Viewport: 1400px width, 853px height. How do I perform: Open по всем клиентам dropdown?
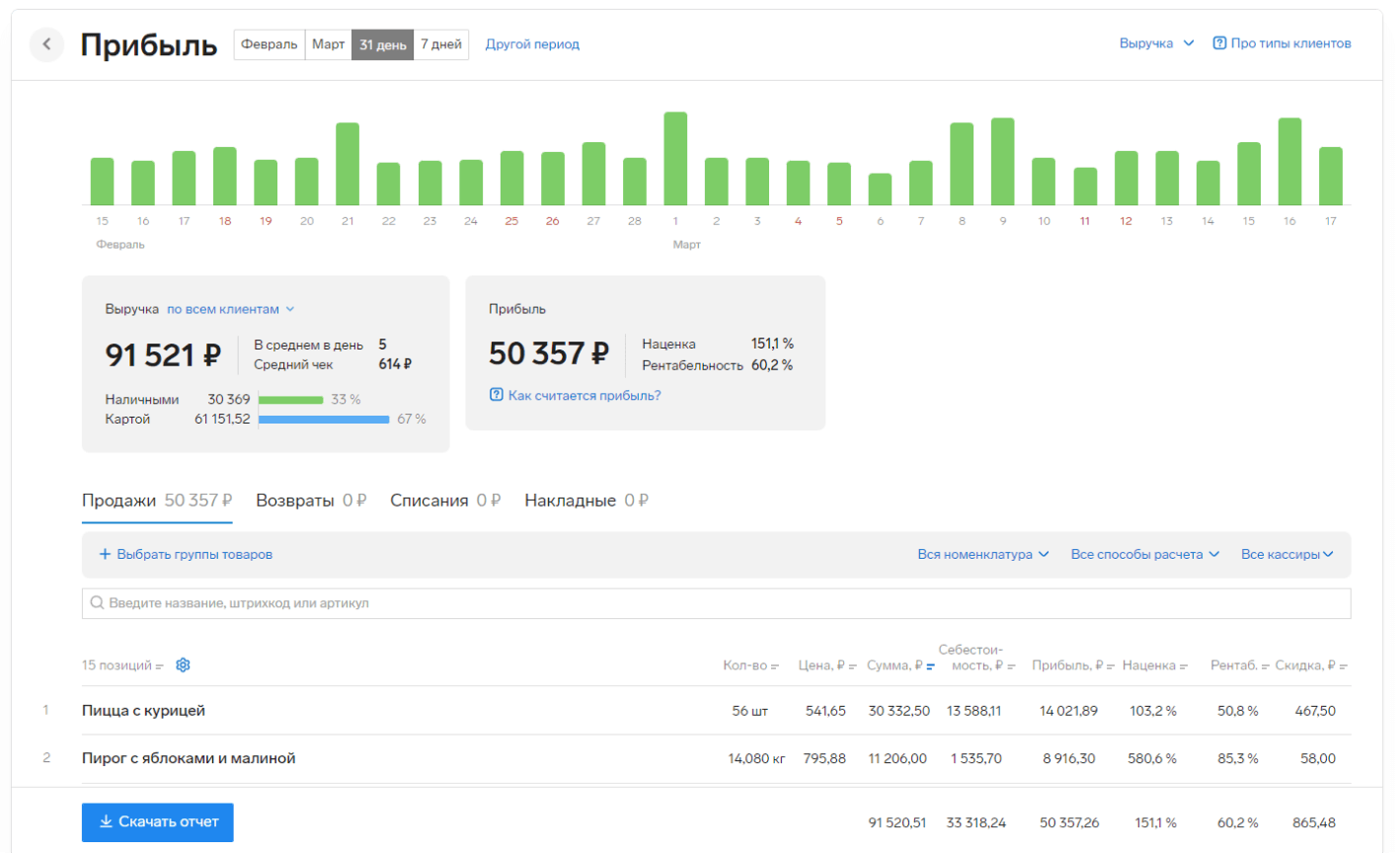tap(231, 309)
